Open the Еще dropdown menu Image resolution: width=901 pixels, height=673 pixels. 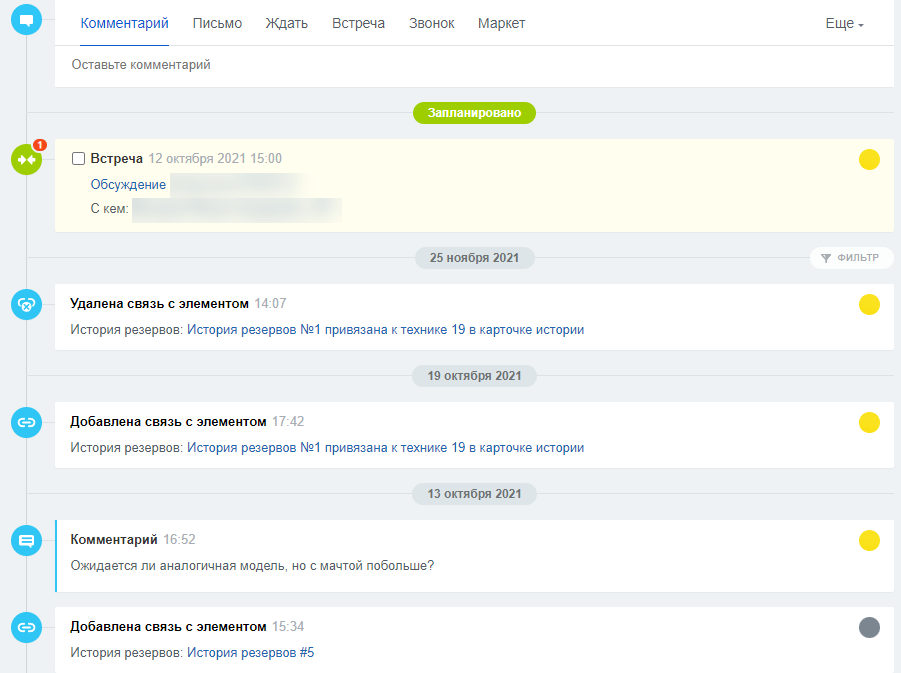[844, 24]
